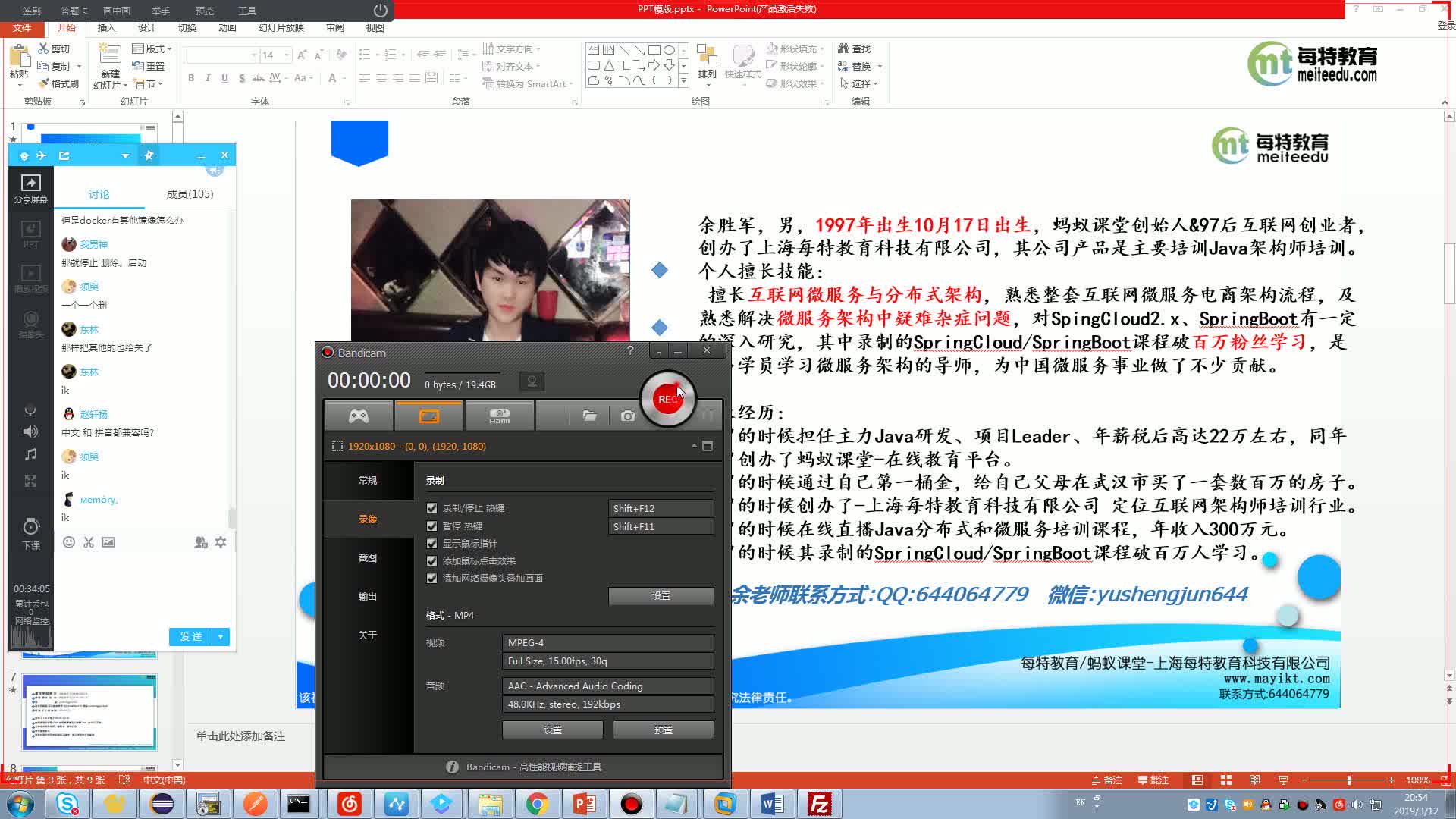Open 查找 find tool in ribbon
This screenshot has width=1456, height=819.
855,49
